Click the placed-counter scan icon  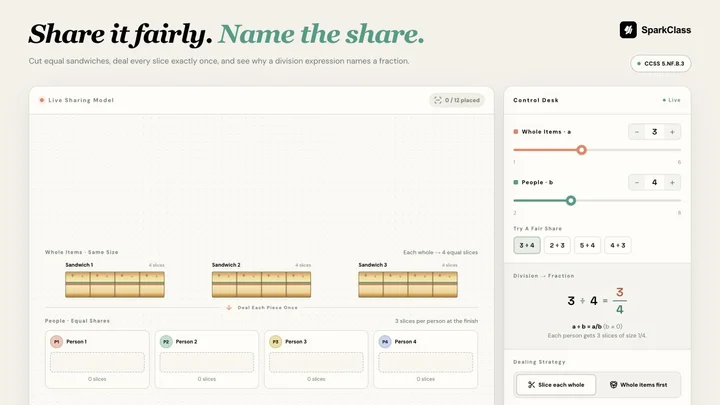[x=438, y=100]
